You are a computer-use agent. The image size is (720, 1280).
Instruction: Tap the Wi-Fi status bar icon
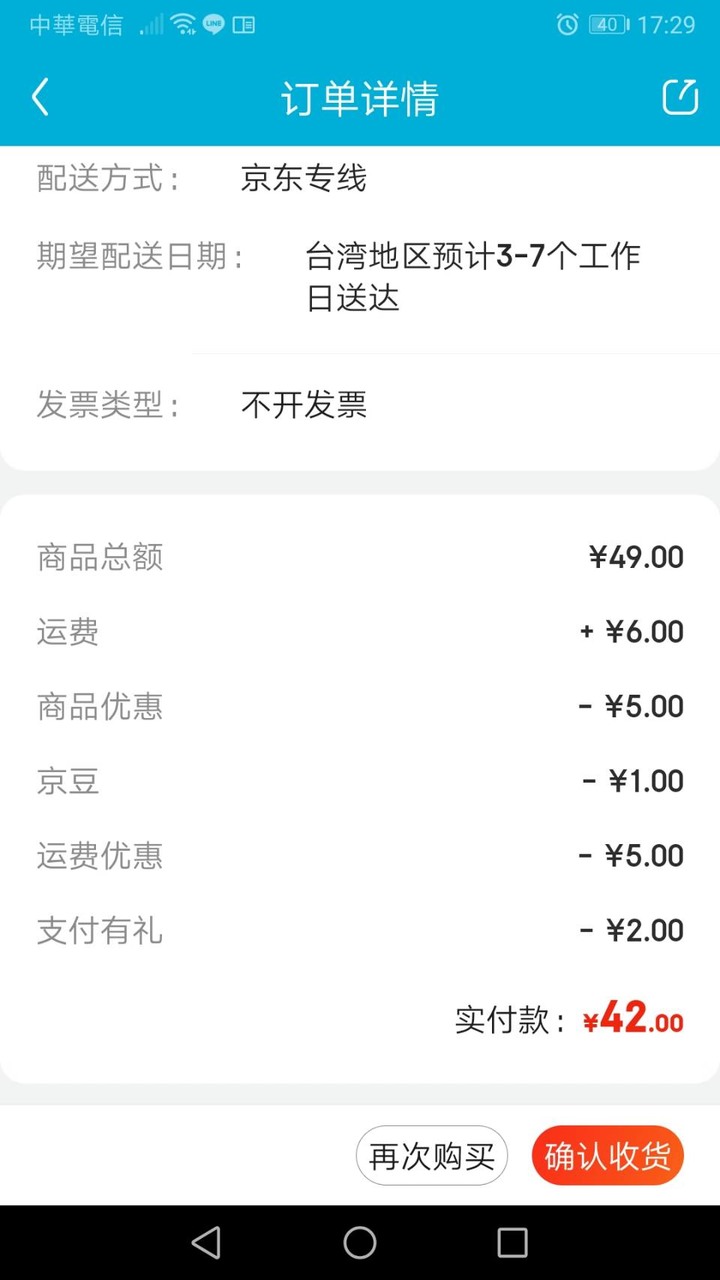click(x=183, y=25)
